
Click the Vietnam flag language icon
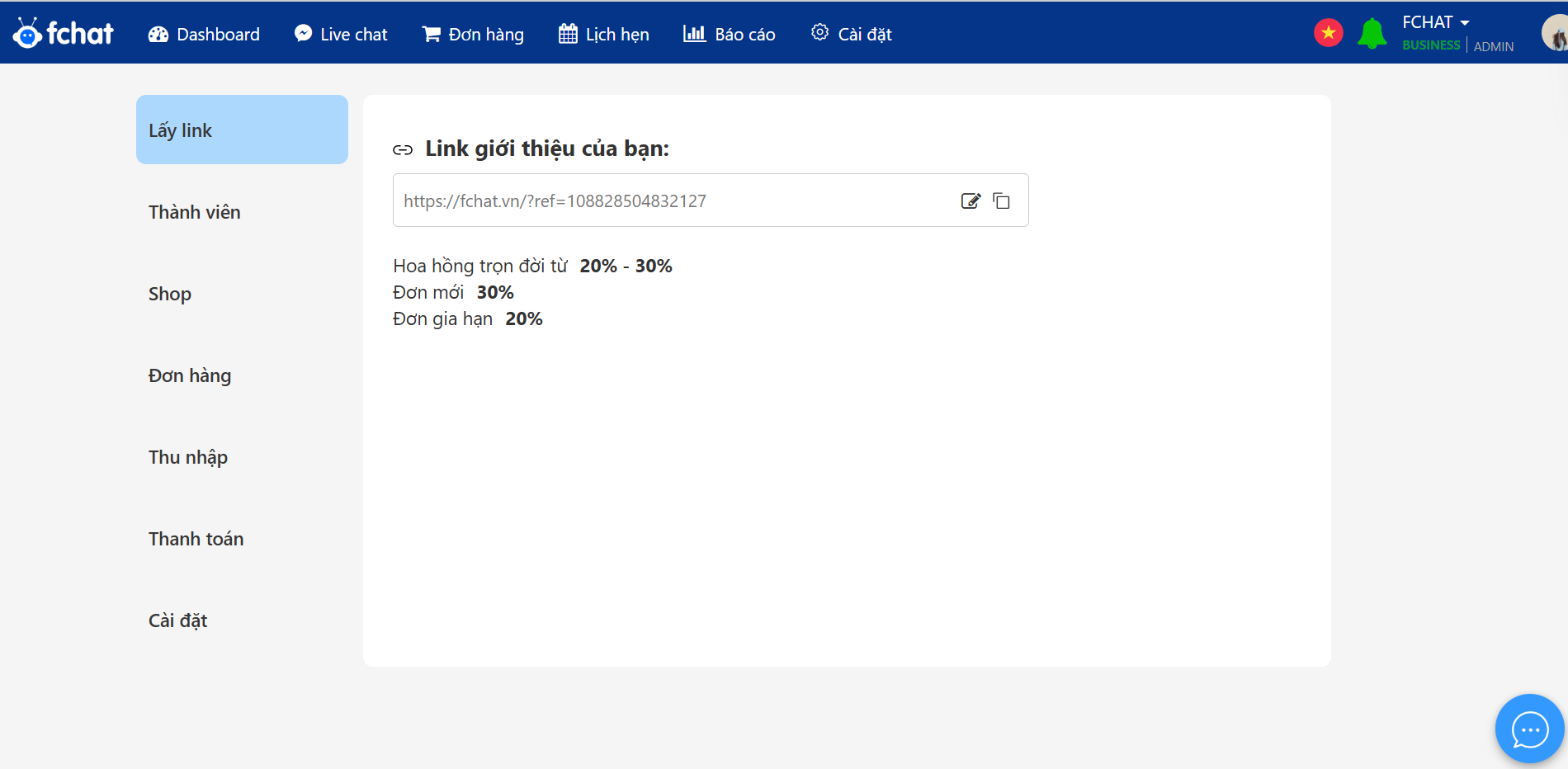point(1328,33)
